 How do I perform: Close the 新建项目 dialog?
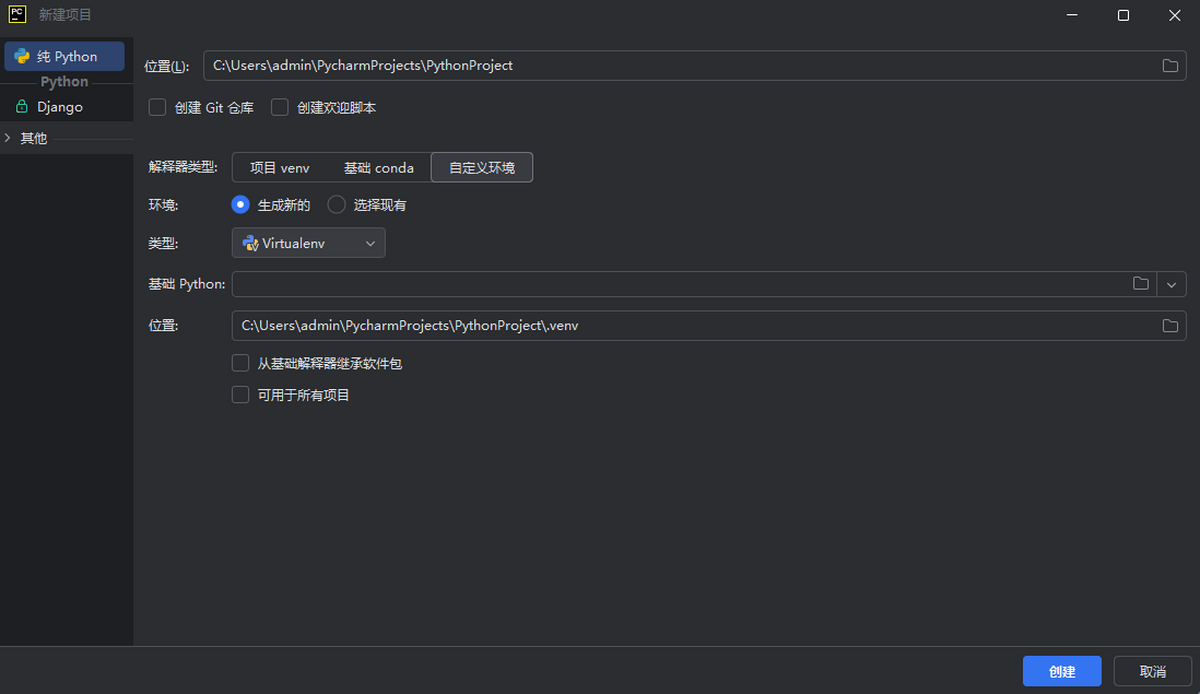(x=1174, y=15)
